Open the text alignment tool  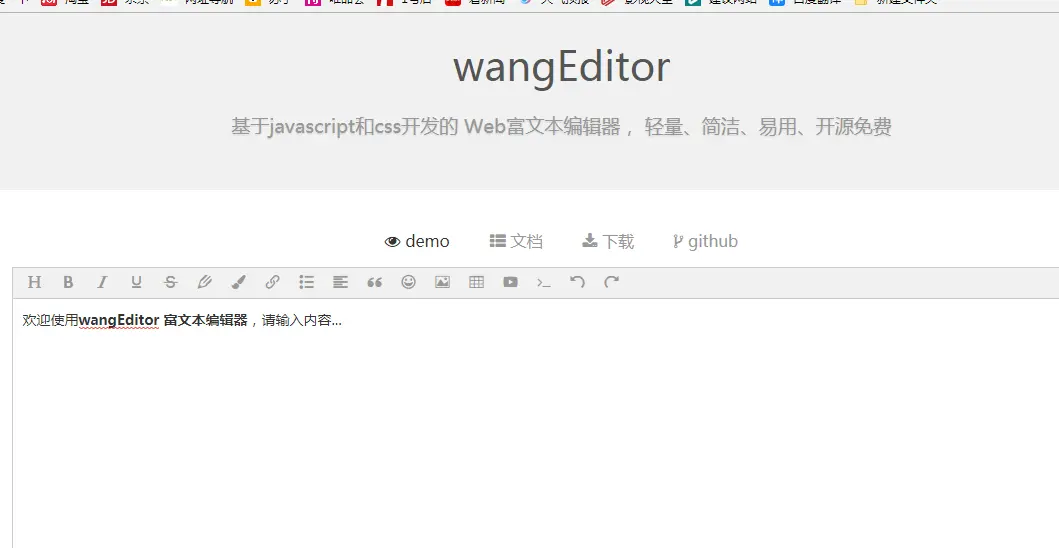pyautogui.click(x=340, y=282)
